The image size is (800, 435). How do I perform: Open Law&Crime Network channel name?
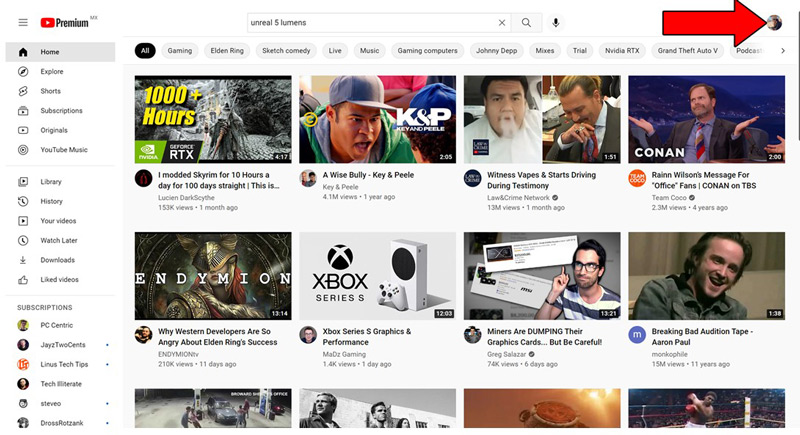[518, 197]
